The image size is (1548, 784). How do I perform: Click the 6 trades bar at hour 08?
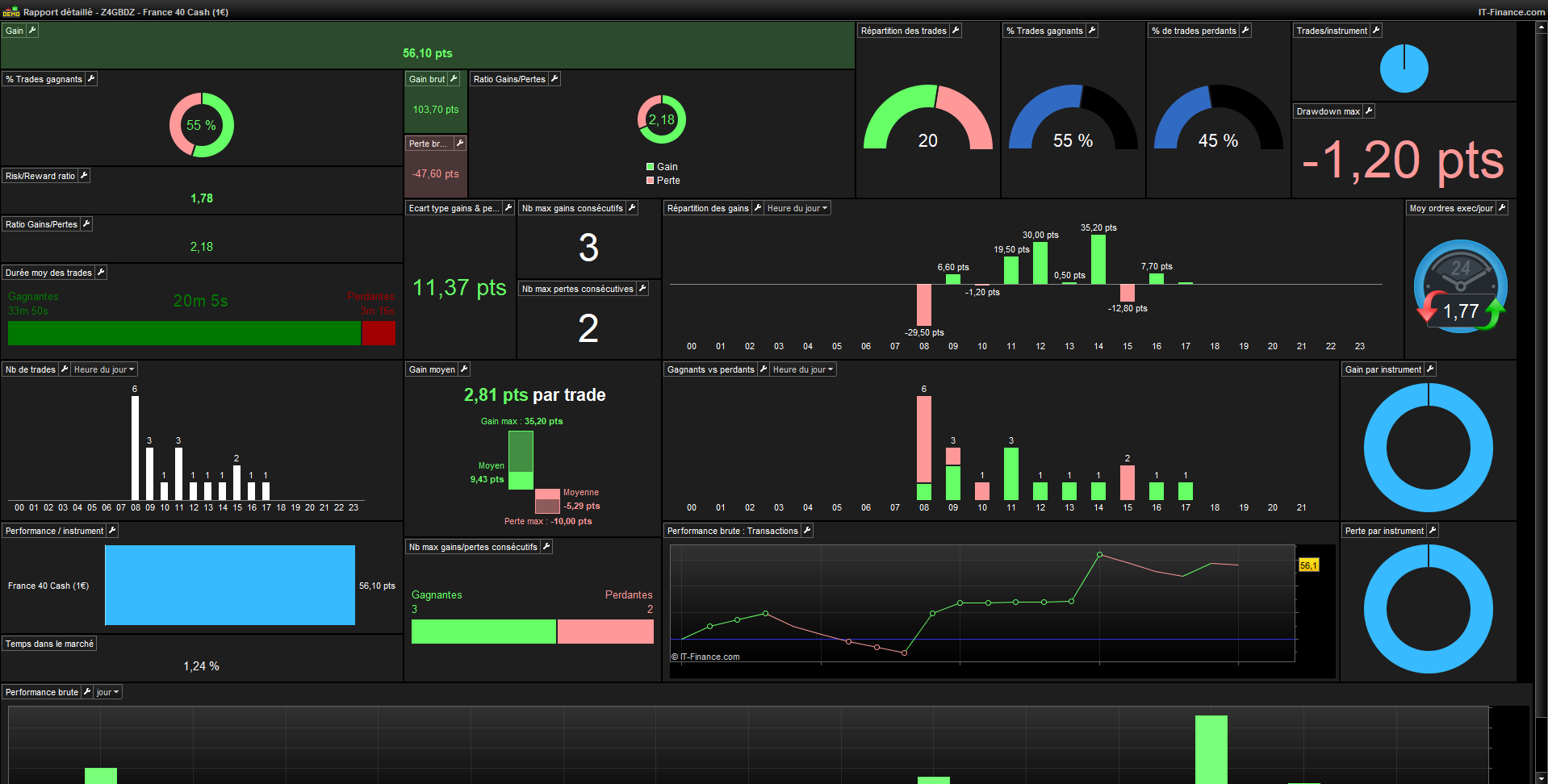pyautogui.click(x=135, y=448)
